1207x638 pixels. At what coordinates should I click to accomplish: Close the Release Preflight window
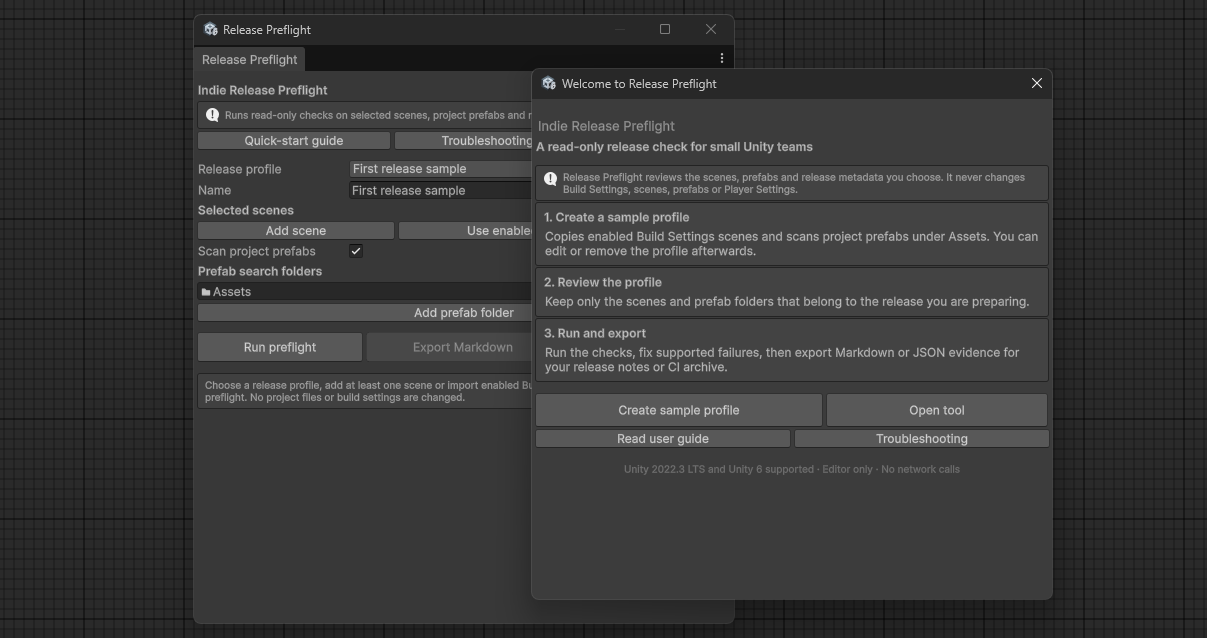click(x=711, y=30)
